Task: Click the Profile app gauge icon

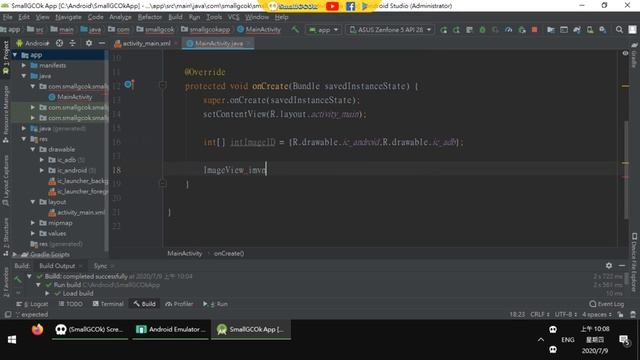Action: pyautogui.click(x=509, y=30)
